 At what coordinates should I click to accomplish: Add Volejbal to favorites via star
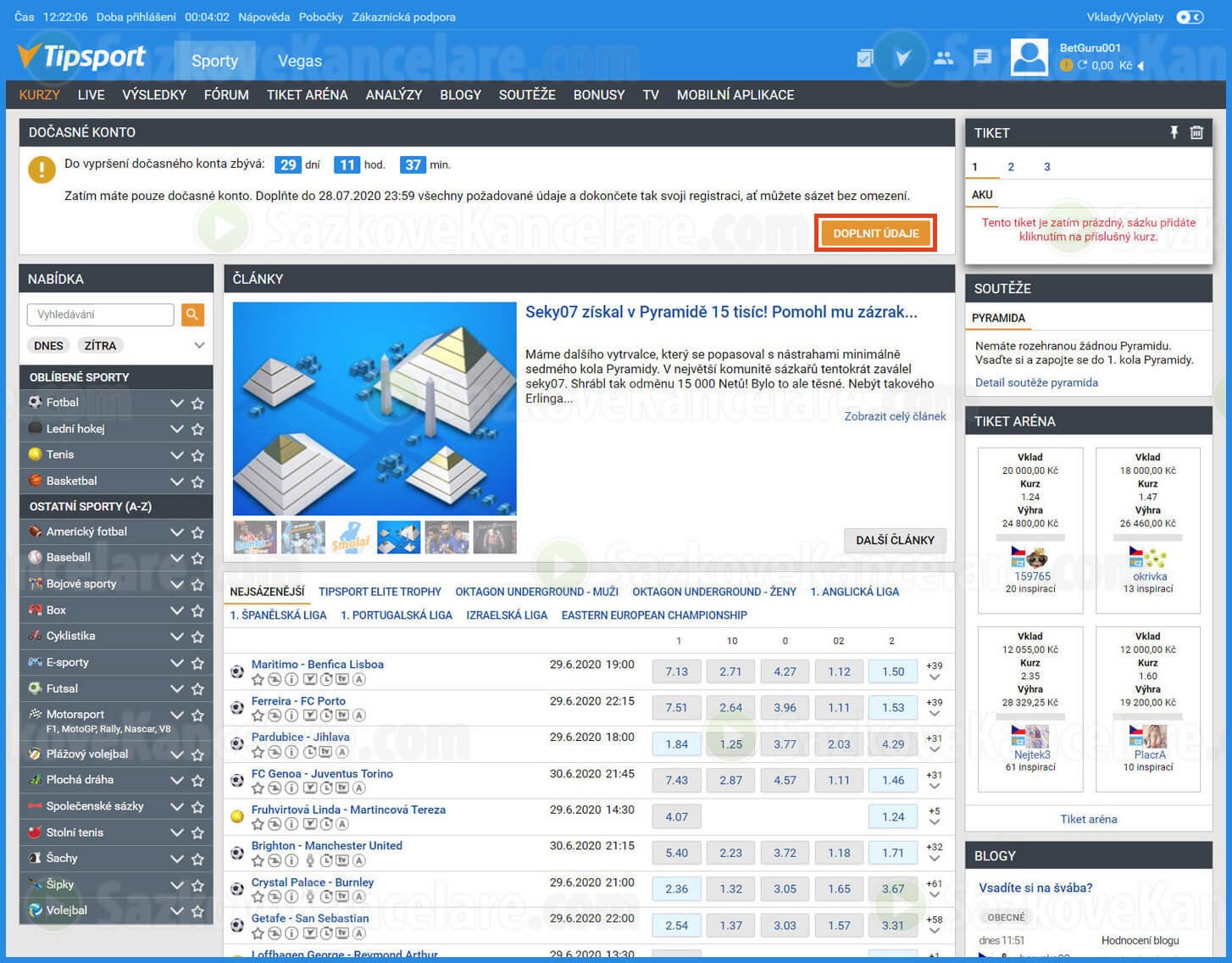point(197,911)
